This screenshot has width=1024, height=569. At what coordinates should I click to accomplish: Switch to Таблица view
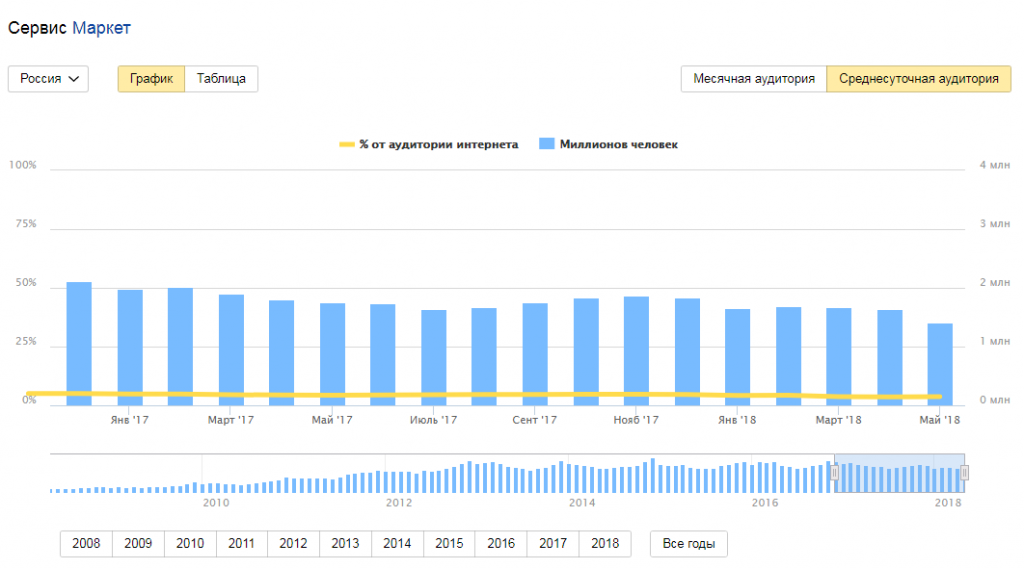[221, 79]
